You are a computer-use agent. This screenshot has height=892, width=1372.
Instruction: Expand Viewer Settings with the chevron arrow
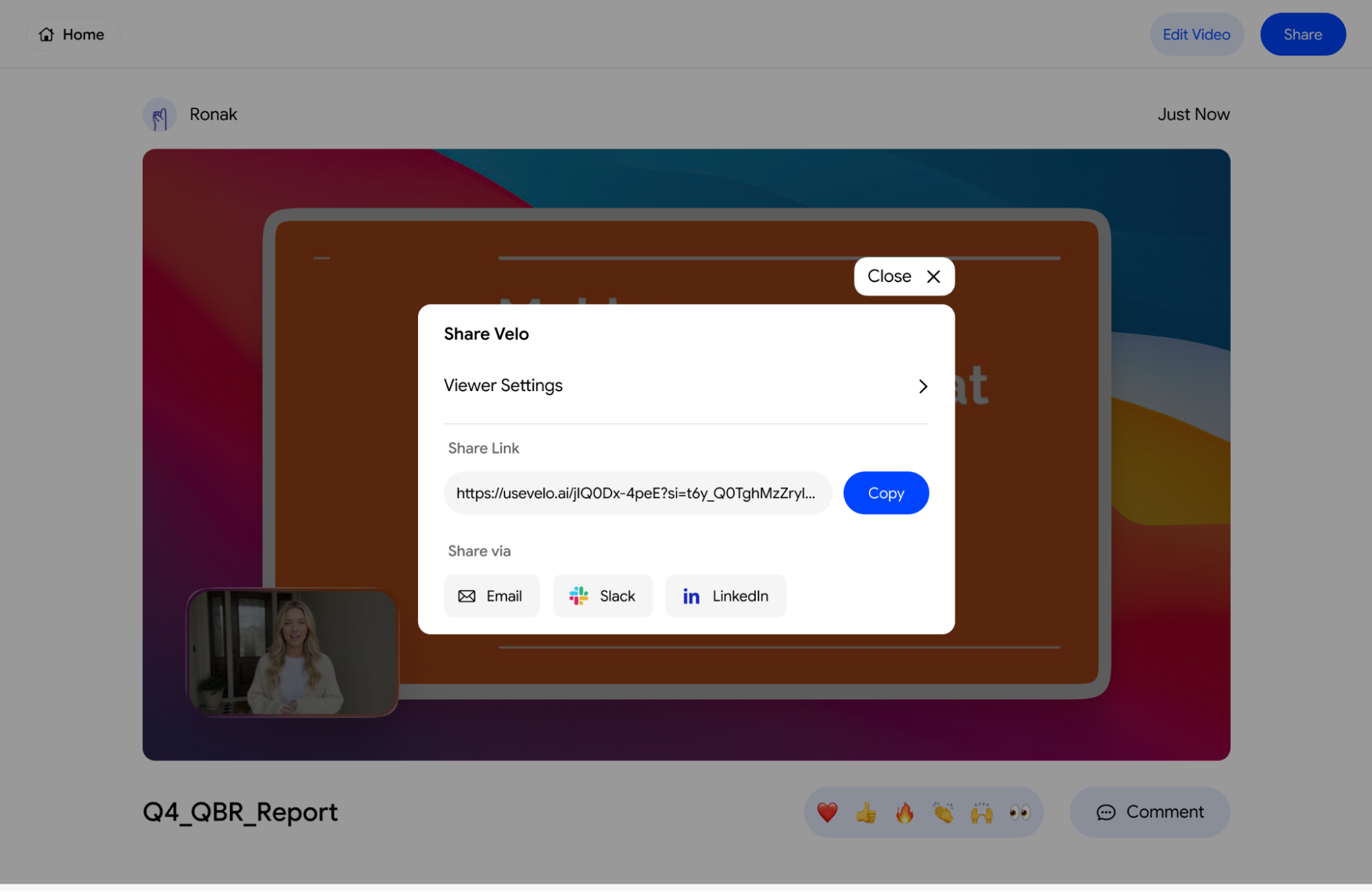tap(923, 386)
